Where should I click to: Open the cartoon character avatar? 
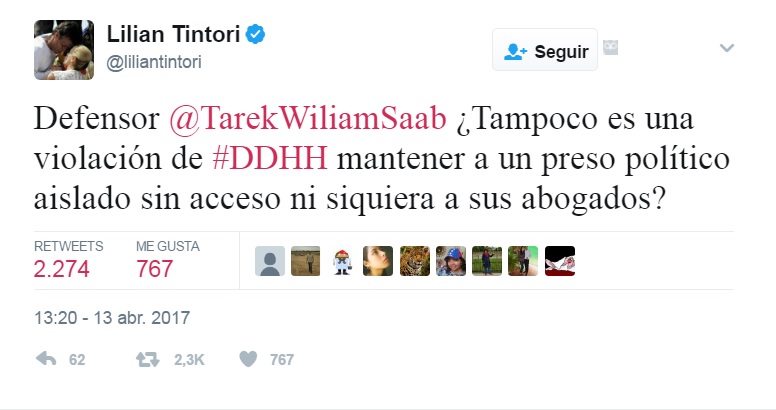click(342, 261)
